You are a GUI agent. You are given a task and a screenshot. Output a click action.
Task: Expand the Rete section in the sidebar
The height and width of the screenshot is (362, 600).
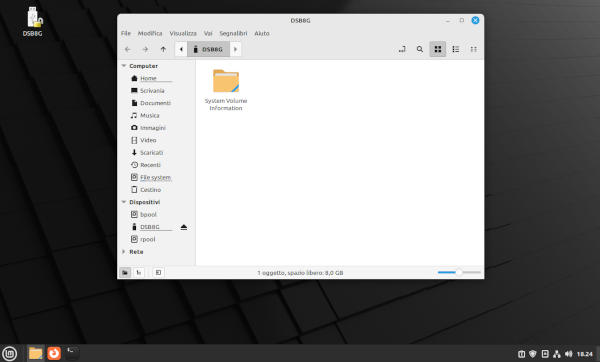pos(124,251)
